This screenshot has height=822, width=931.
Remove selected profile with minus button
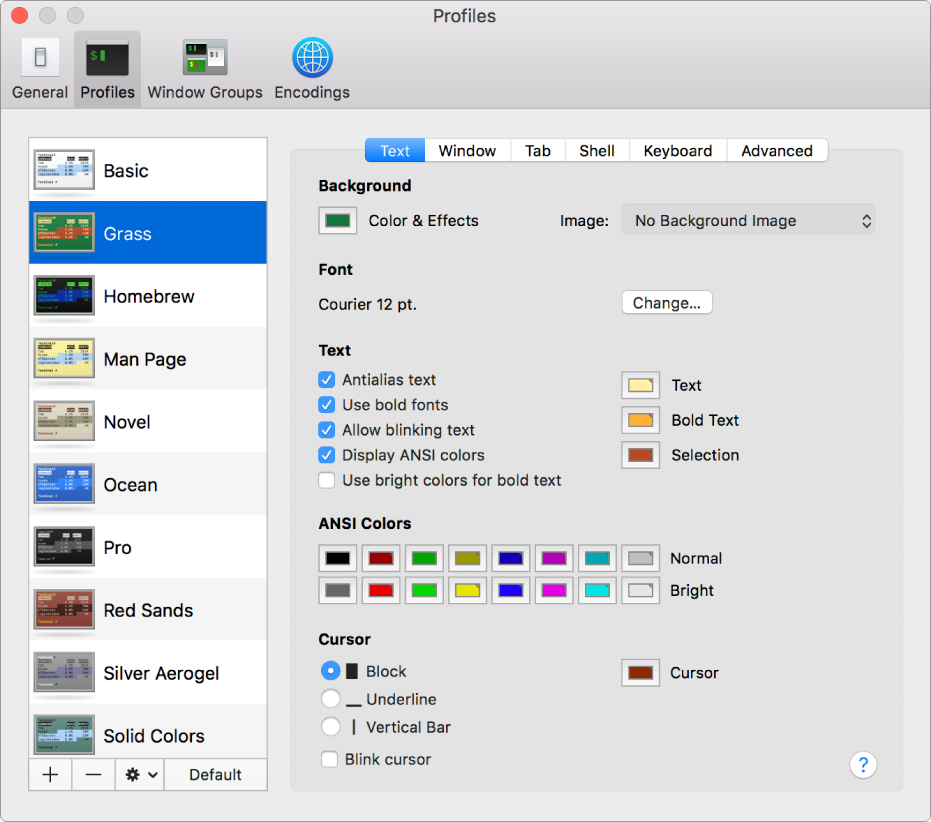[x=93, y=775]
